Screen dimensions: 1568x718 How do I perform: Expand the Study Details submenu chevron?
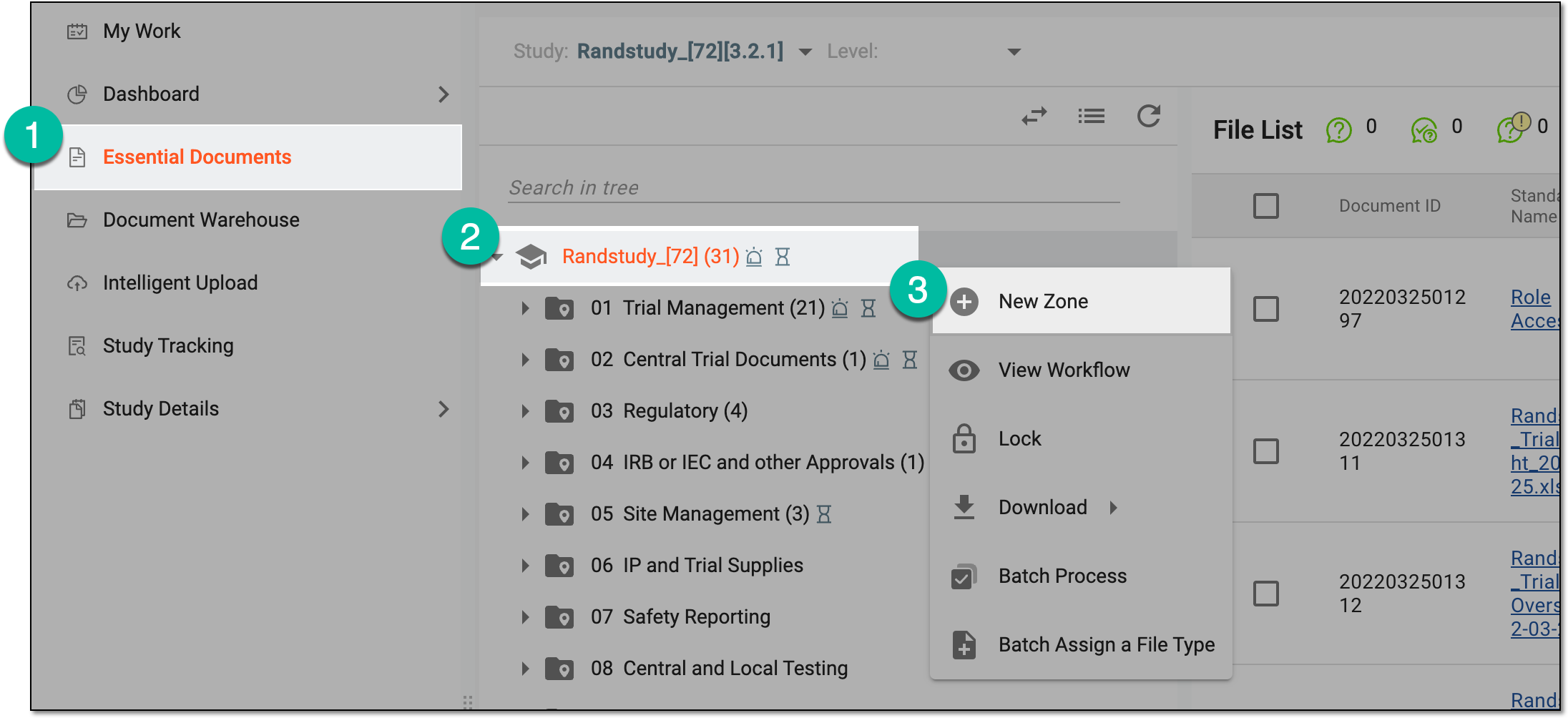(444, 409)
